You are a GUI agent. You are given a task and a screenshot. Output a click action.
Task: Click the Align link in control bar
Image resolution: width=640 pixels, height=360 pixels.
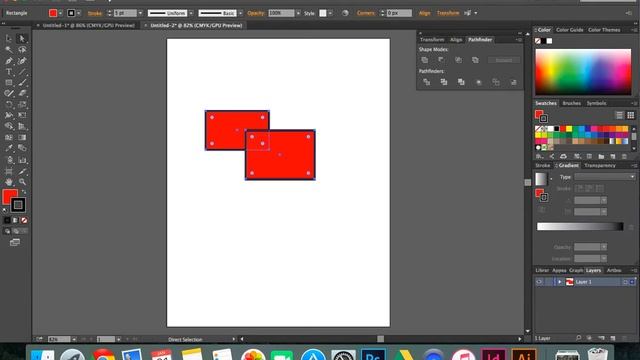coord(424,13)
